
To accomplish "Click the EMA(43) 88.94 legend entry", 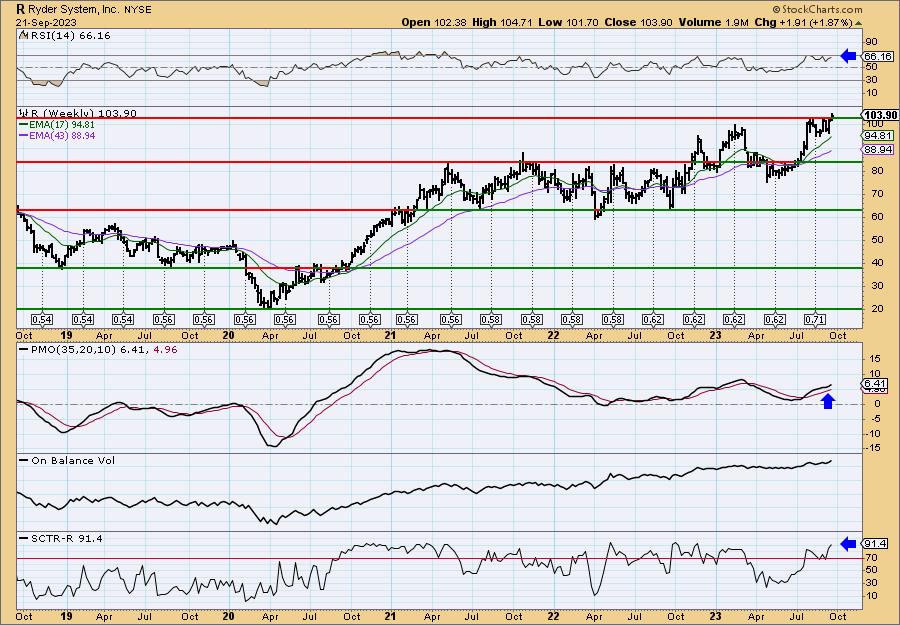I will (57, 136).
